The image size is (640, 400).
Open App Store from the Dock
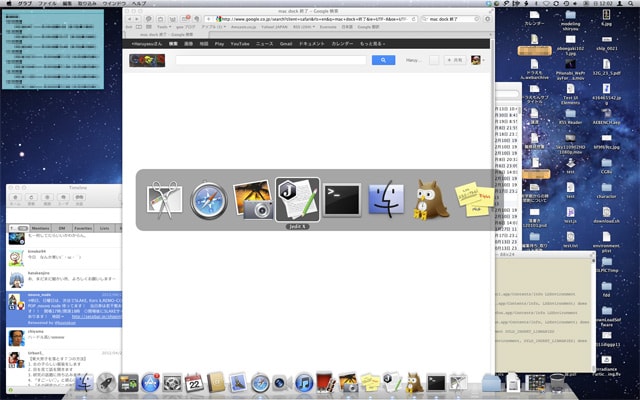click(150, 383)
